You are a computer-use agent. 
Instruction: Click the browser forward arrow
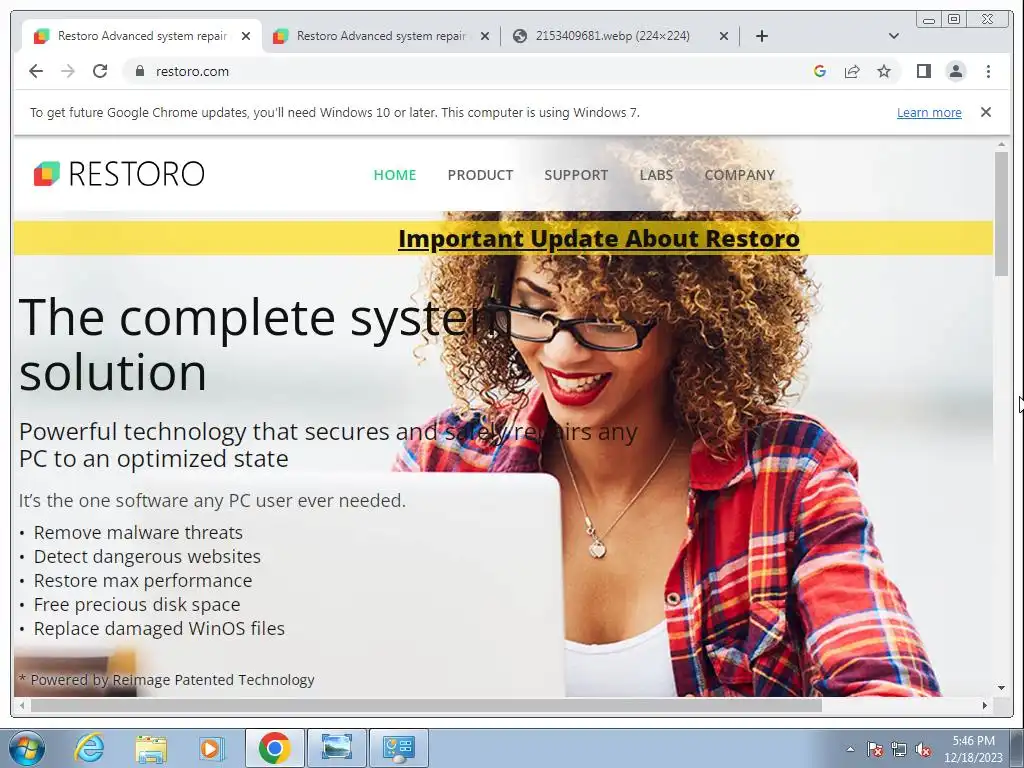68,71
